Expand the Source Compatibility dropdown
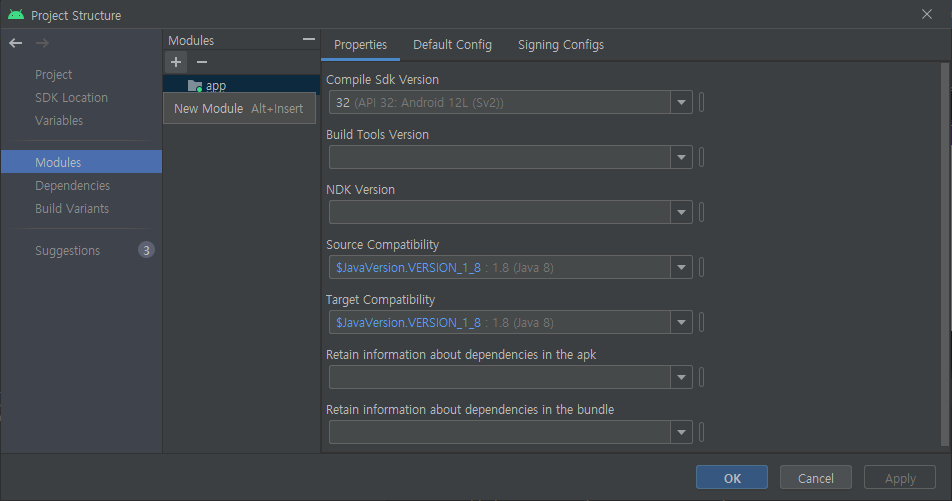Screen dimensions: 952x501 coord(681,267)
